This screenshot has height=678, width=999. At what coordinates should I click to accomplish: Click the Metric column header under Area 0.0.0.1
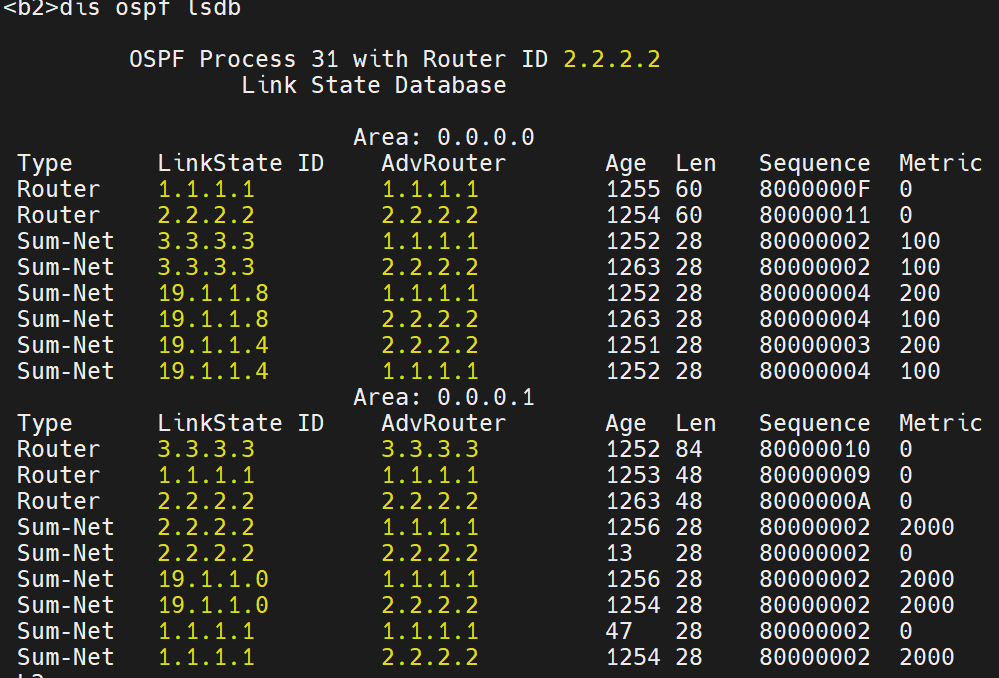pos(940,423)
